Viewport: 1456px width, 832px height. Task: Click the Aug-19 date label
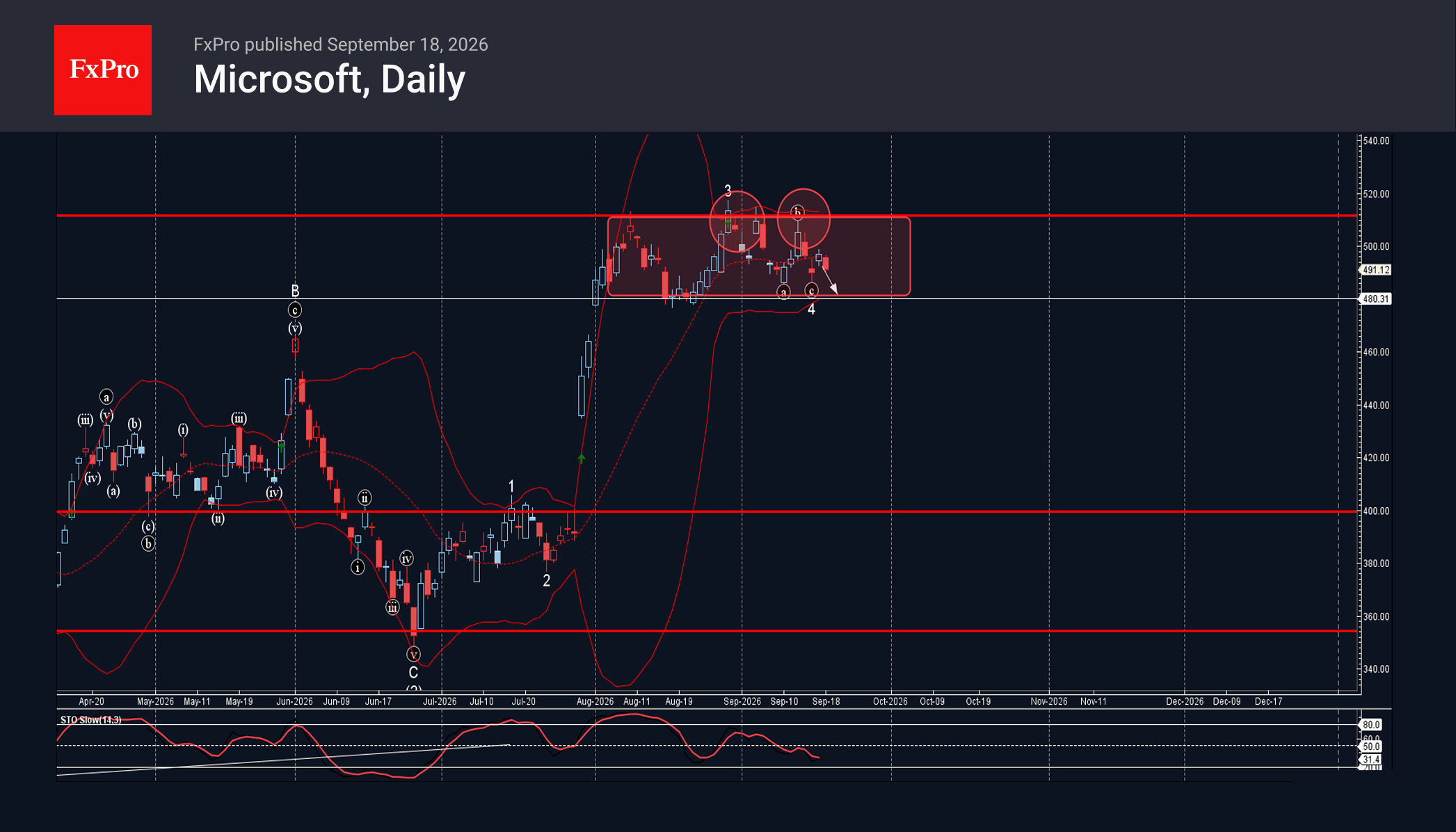(x=679, y=702)
